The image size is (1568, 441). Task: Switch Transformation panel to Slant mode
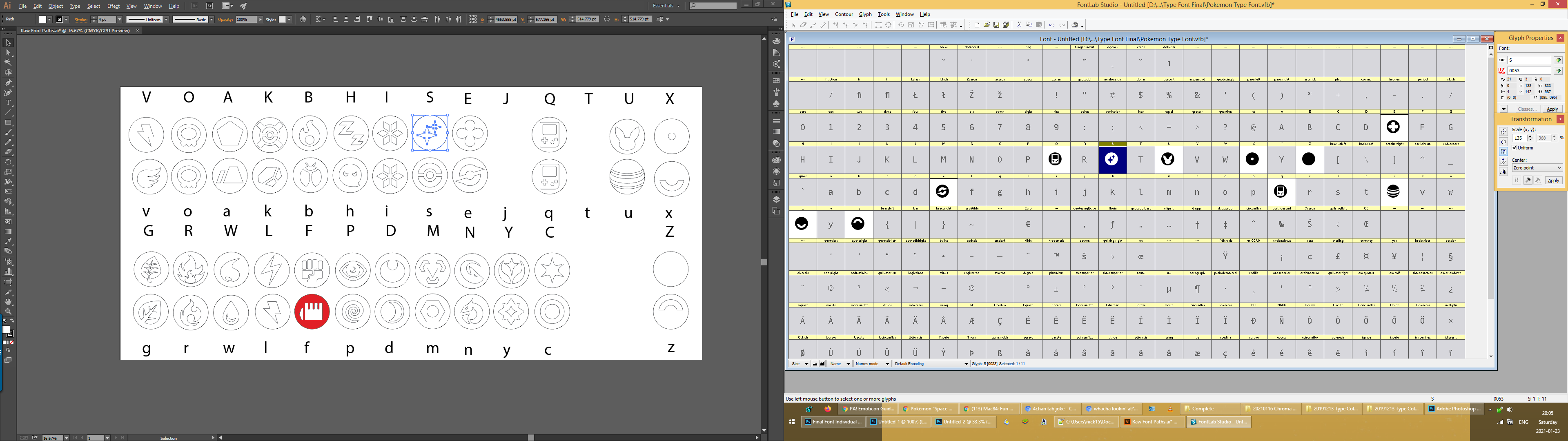(x=1503, y=161)
